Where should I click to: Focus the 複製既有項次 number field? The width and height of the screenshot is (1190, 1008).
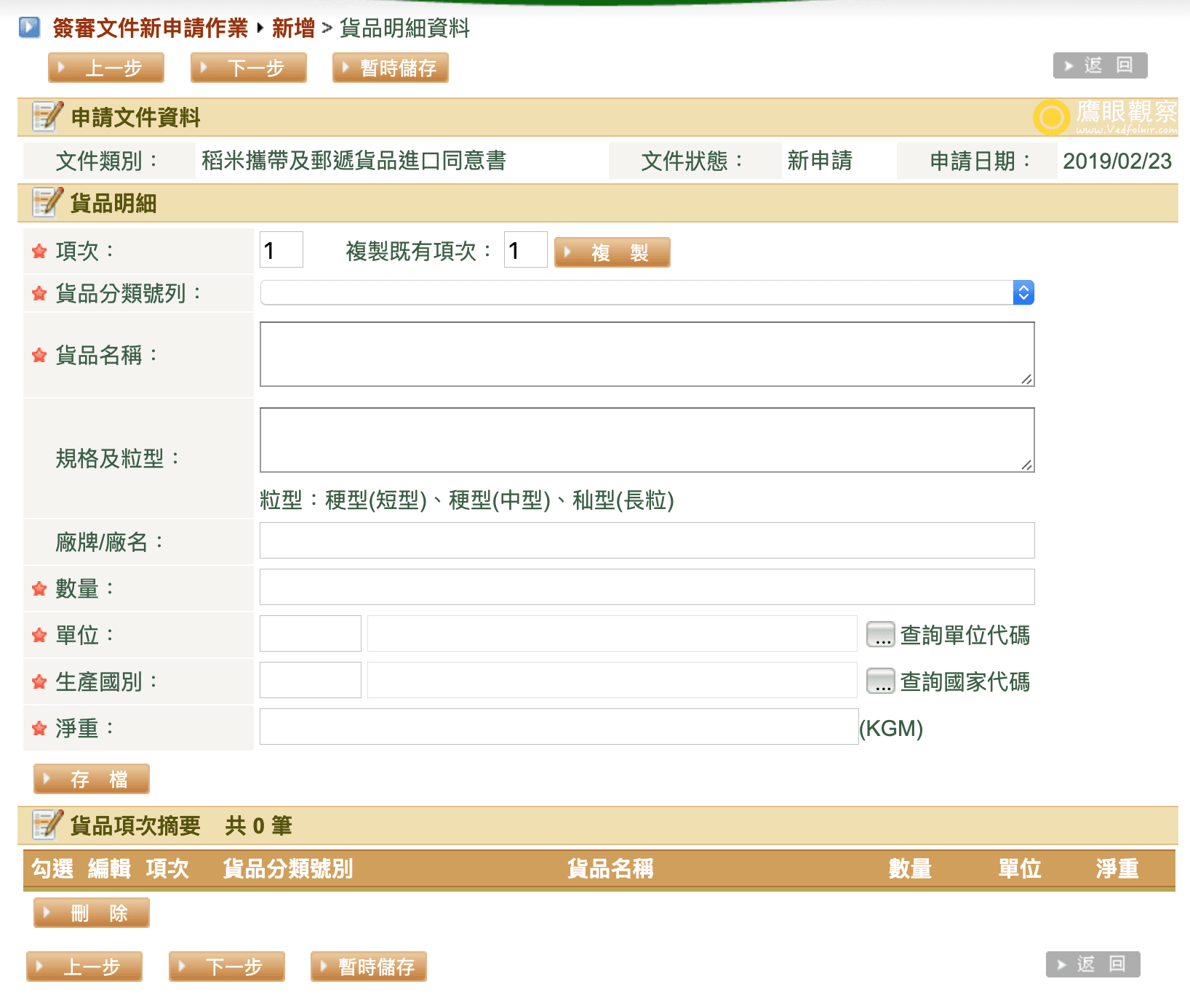click(x=526, y=250)
